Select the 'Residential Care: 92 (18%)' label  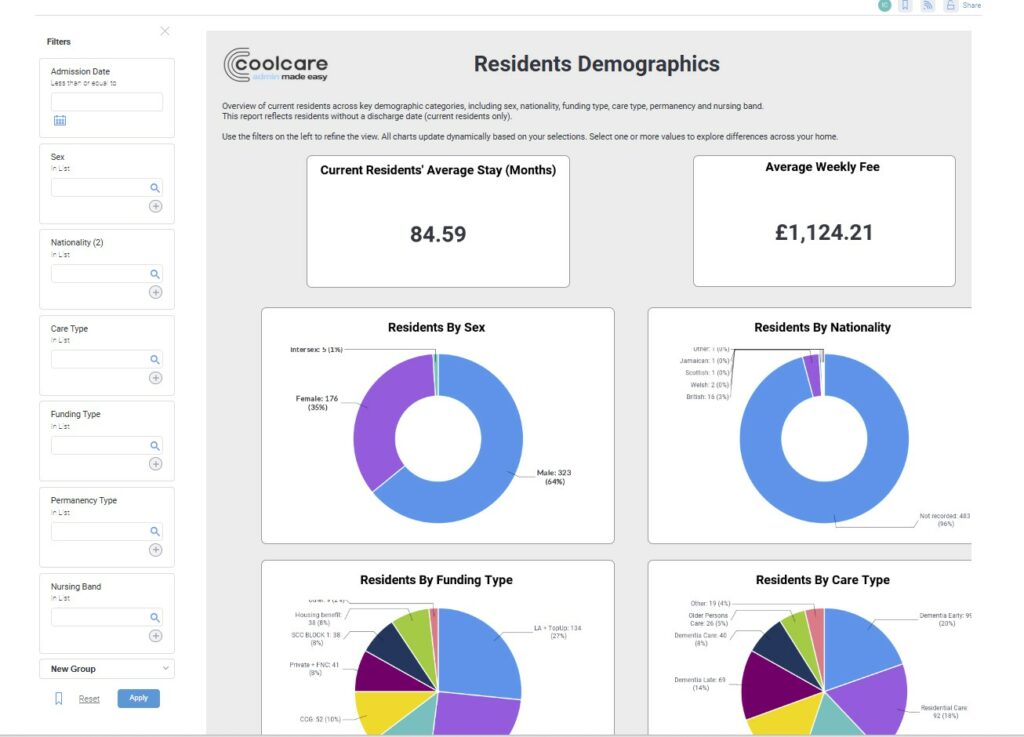[944, 712]
